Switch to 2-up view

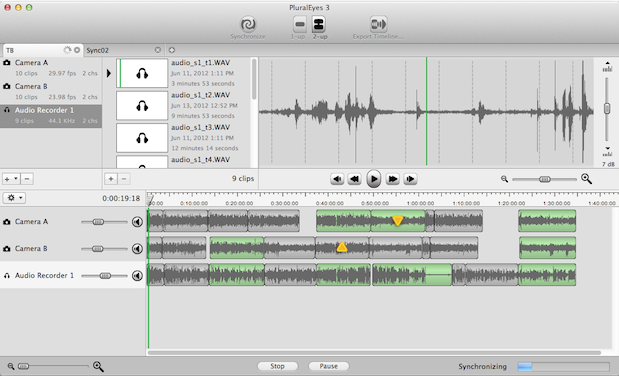point(318,24)
